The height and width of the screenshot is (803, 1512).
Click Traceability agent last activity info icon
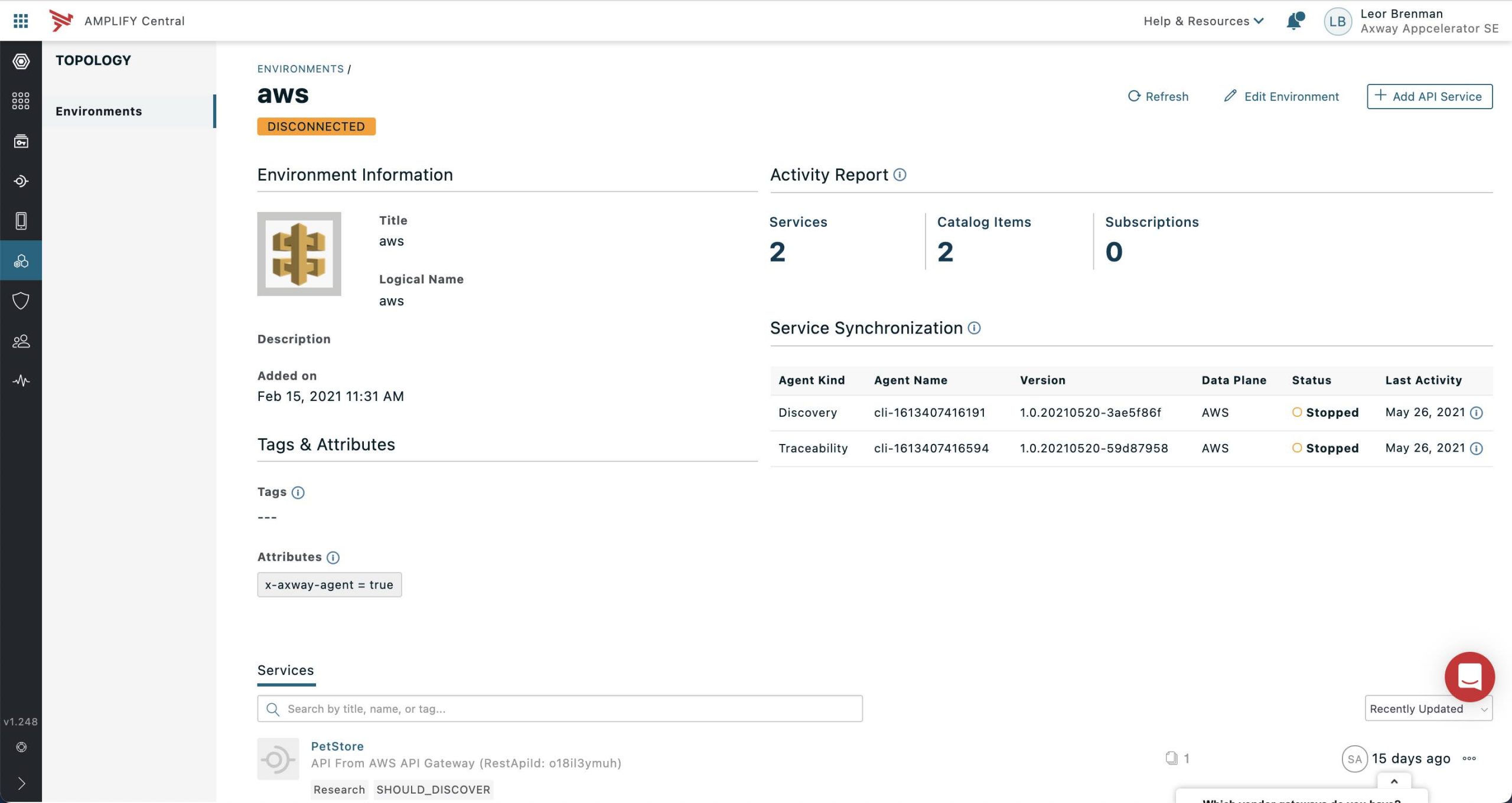[x=1477, y=449]
